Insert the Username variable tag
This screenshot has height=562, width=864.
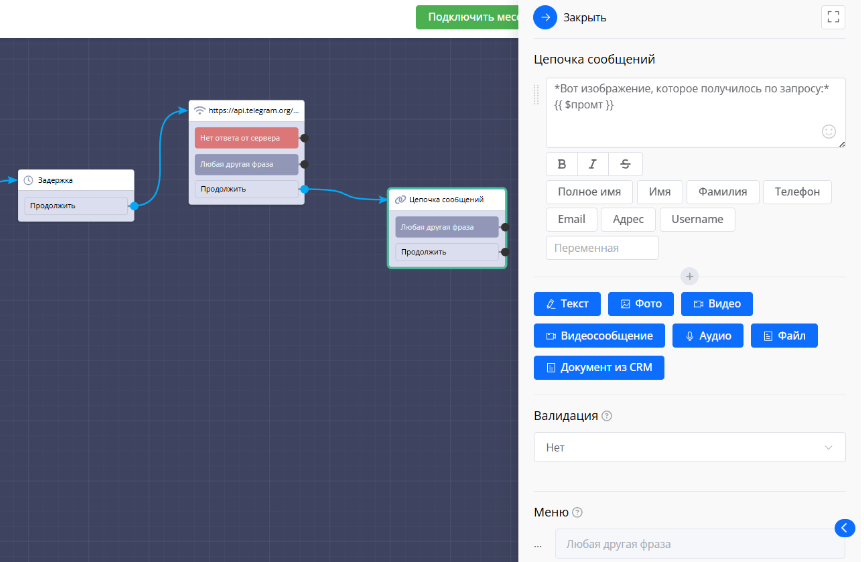point(697,219)
